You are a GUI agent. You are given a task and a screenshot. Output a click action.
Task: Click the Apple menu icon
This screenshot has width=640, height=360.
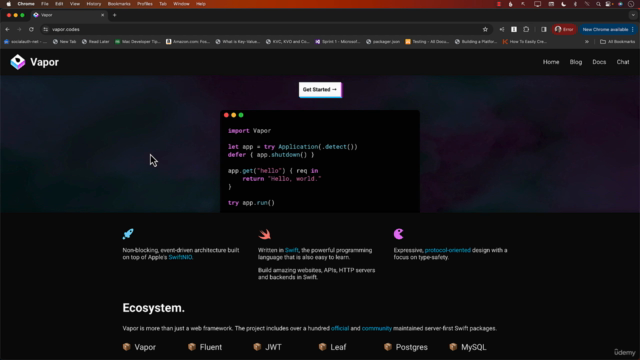[x=9, y=4]
